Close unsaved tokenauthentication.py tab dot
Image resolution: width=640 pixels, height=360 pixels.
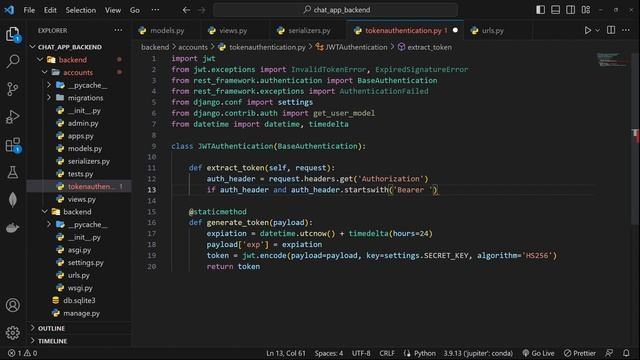point(455,30)
